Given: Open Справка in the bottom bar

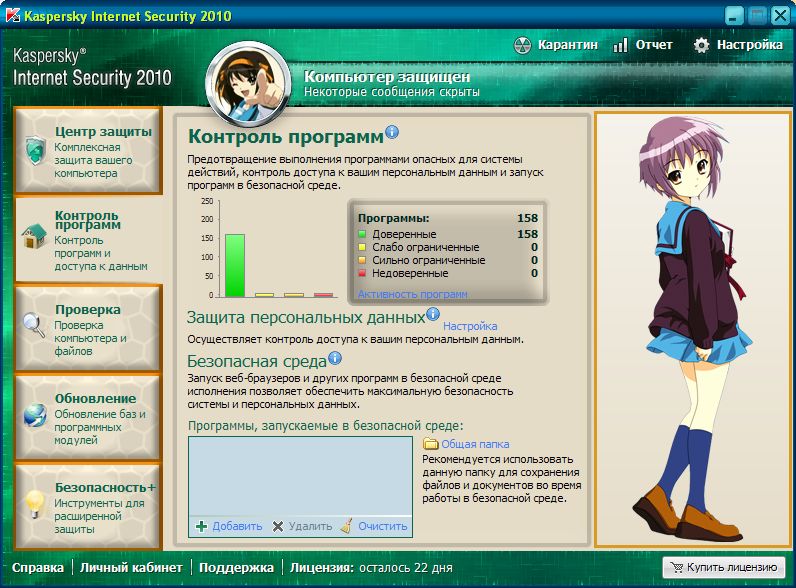Looking at the screenshot, I should click(x=38, y=568).
